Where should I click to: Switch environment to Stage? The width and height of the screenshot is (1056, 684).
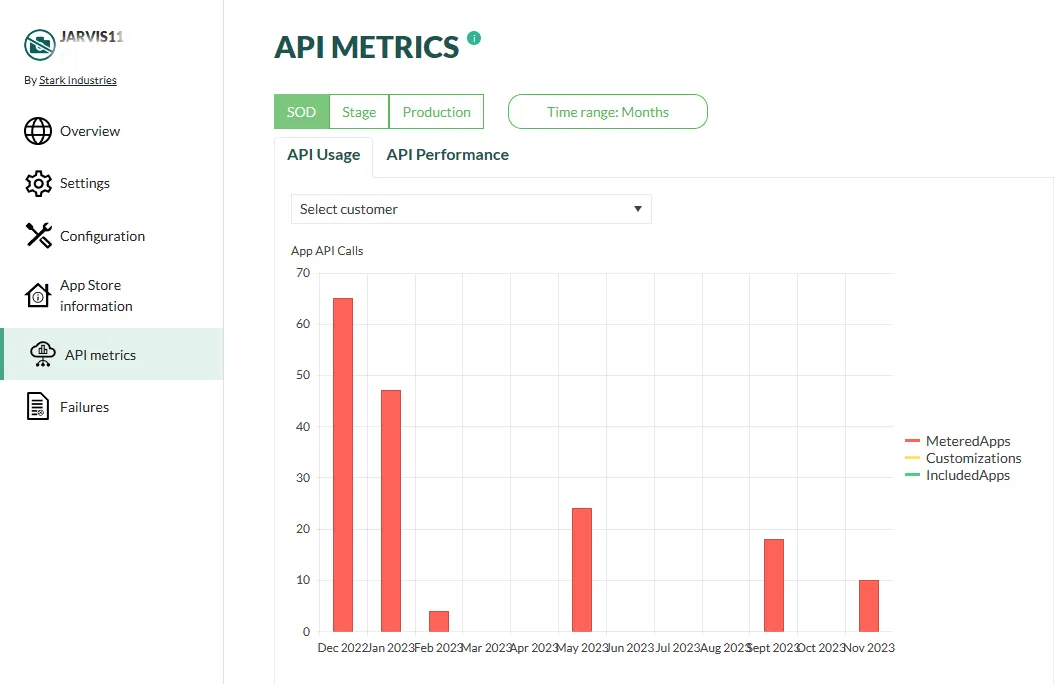359,112
